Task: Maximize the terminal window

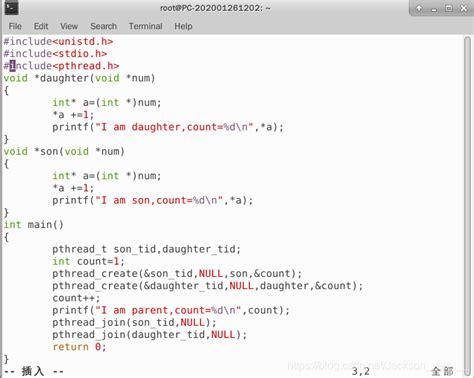Action: 449,8
